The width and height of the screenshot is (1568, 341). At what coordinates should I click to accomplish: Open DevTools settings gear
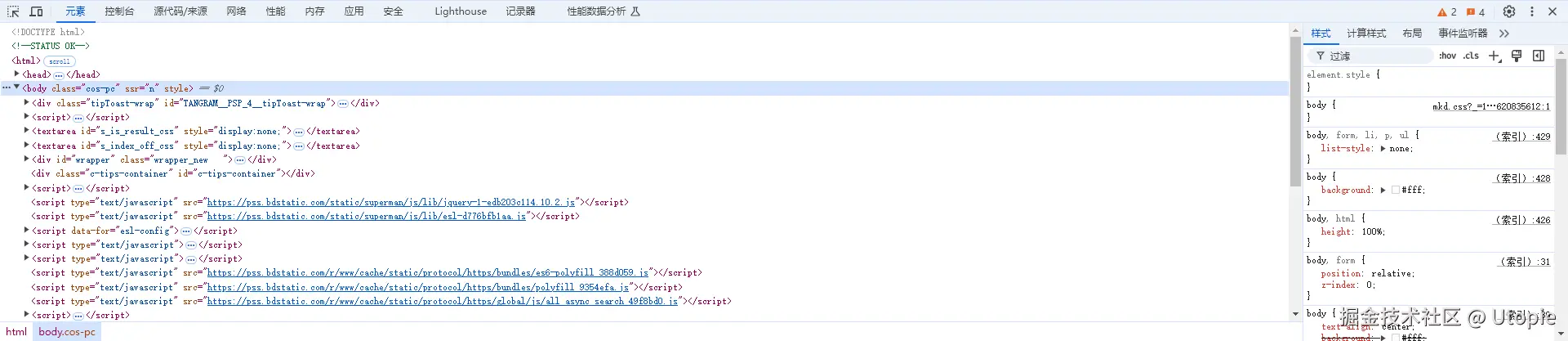point(1509,11)
